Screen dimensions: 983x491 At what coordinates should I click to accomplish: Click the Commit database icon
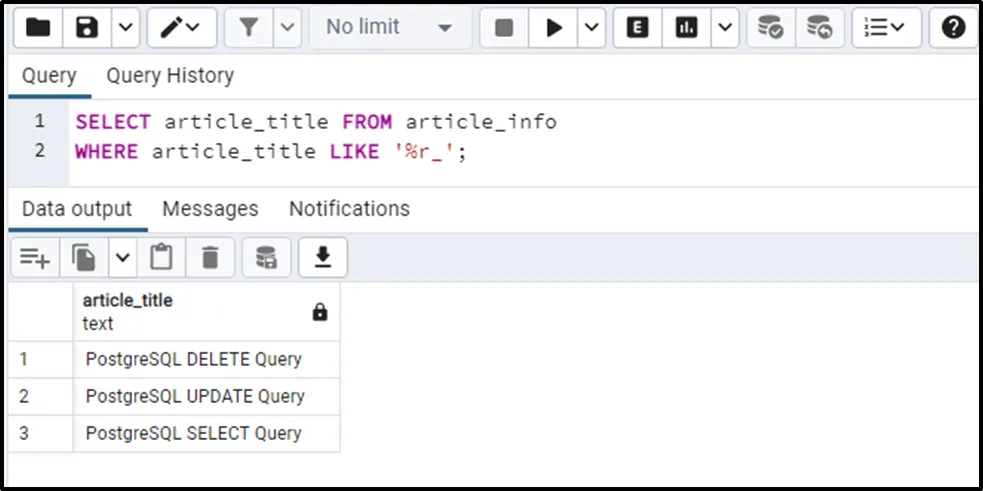[771, 28]
